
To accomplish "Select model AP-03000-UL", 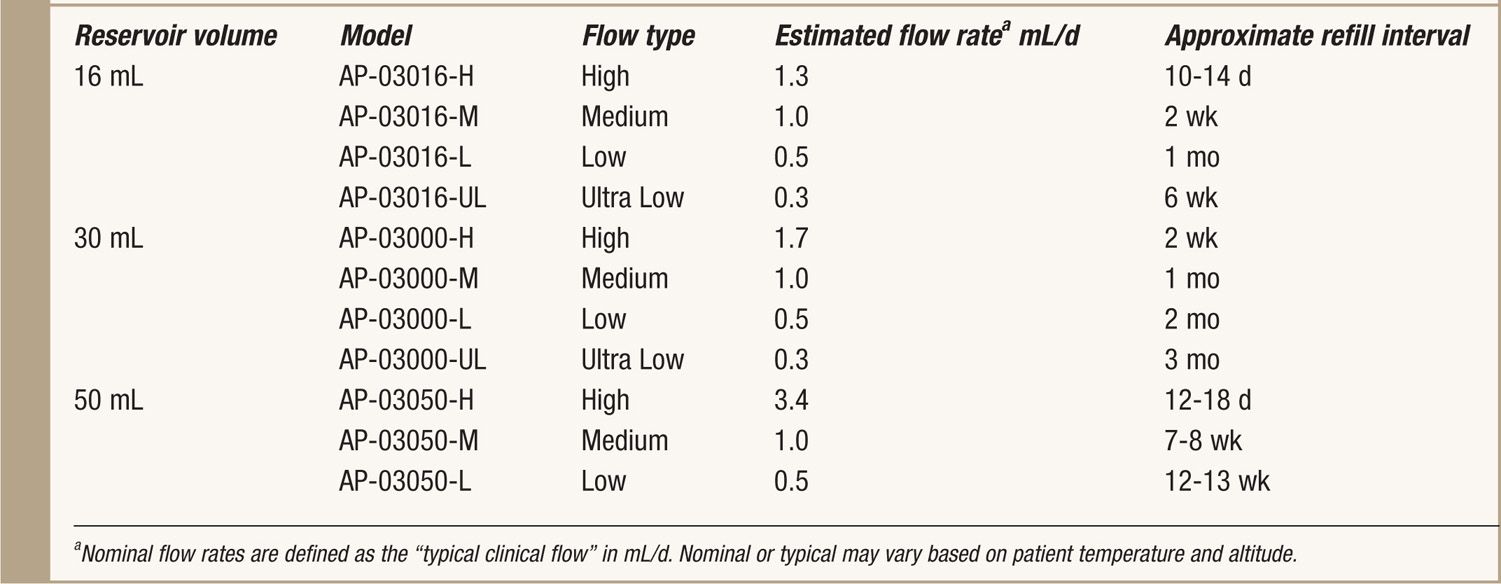I will tap(413, 359).
